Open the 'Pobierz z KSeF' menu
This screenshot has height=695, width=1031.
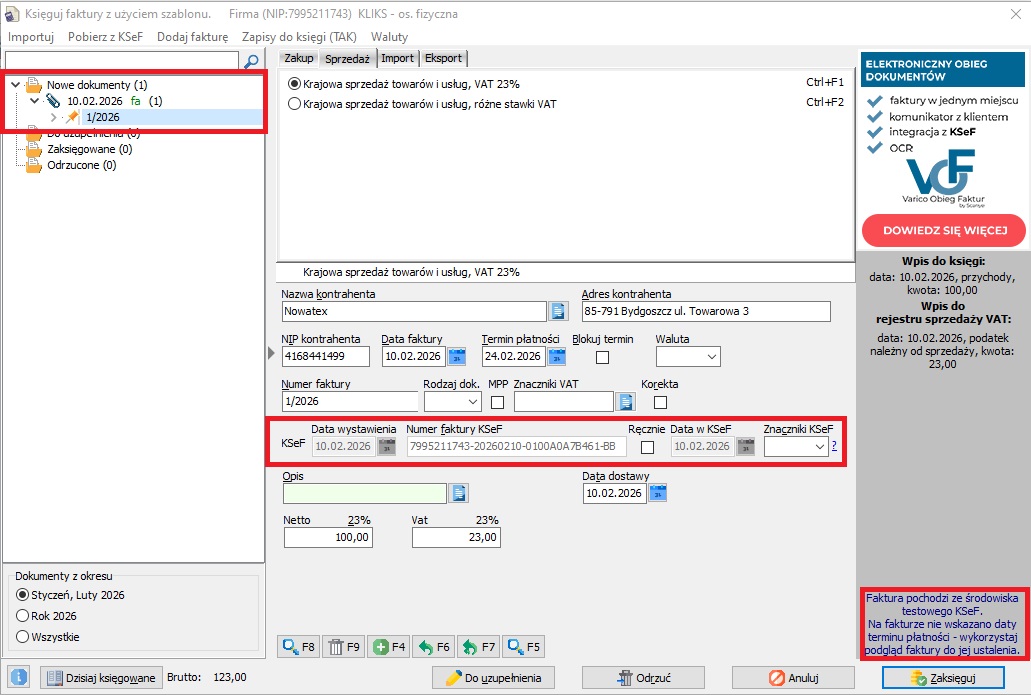104,37
